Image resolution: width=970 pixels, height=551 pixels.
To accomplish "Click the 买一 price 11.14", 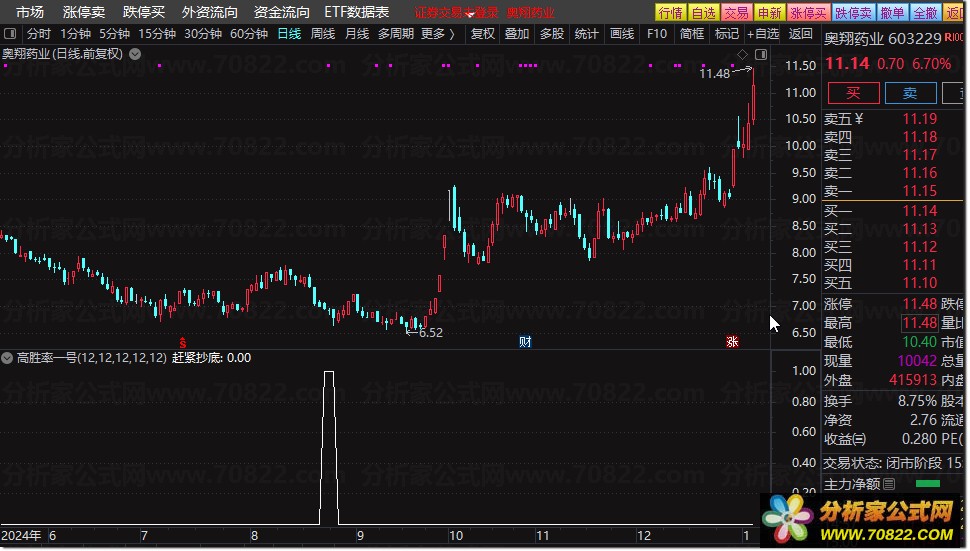I will coord(919,211).
